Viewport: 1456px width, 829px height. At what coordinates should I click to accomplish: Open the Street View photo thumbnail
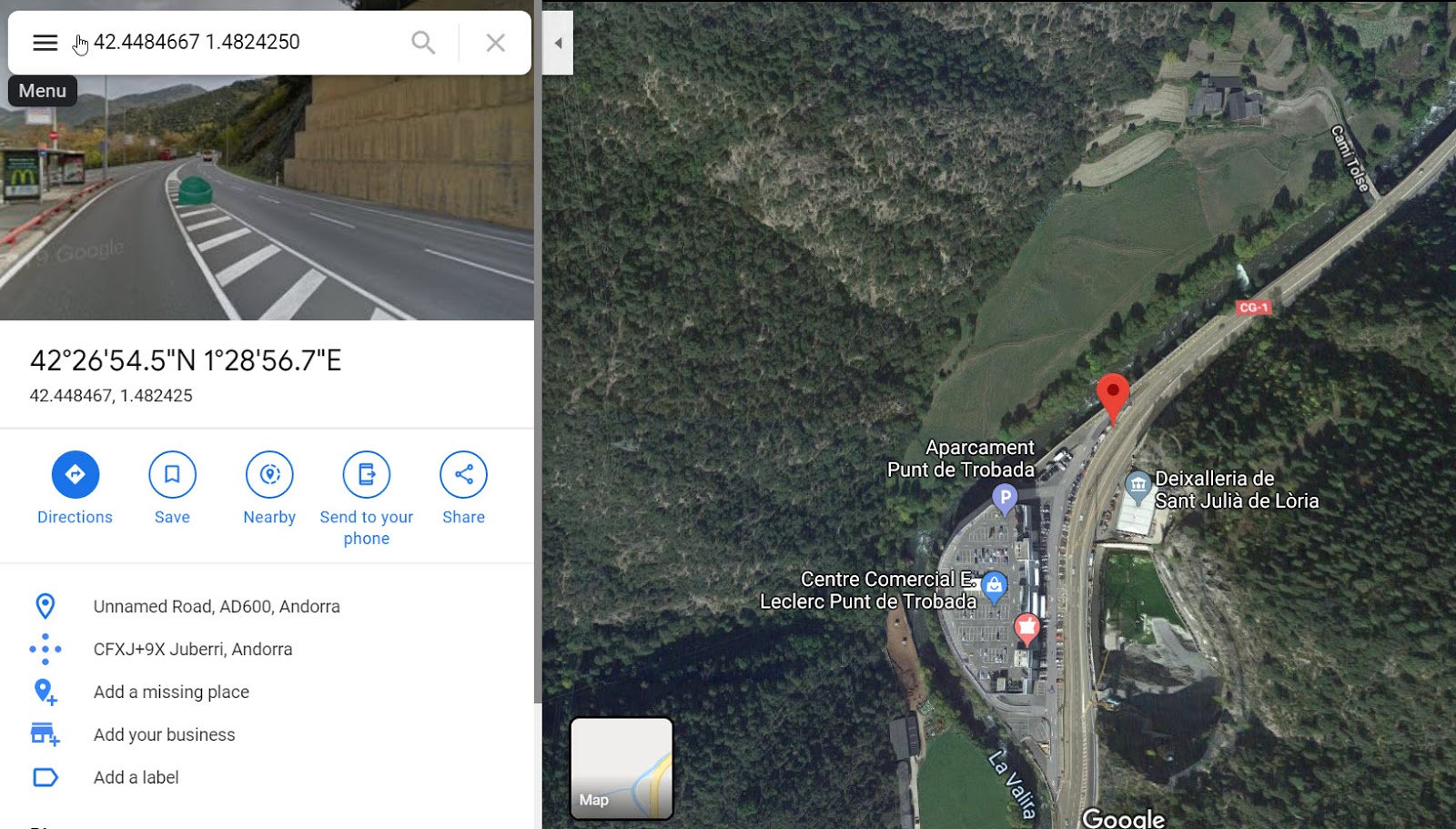pyautogui.click(x=267, y=197)
